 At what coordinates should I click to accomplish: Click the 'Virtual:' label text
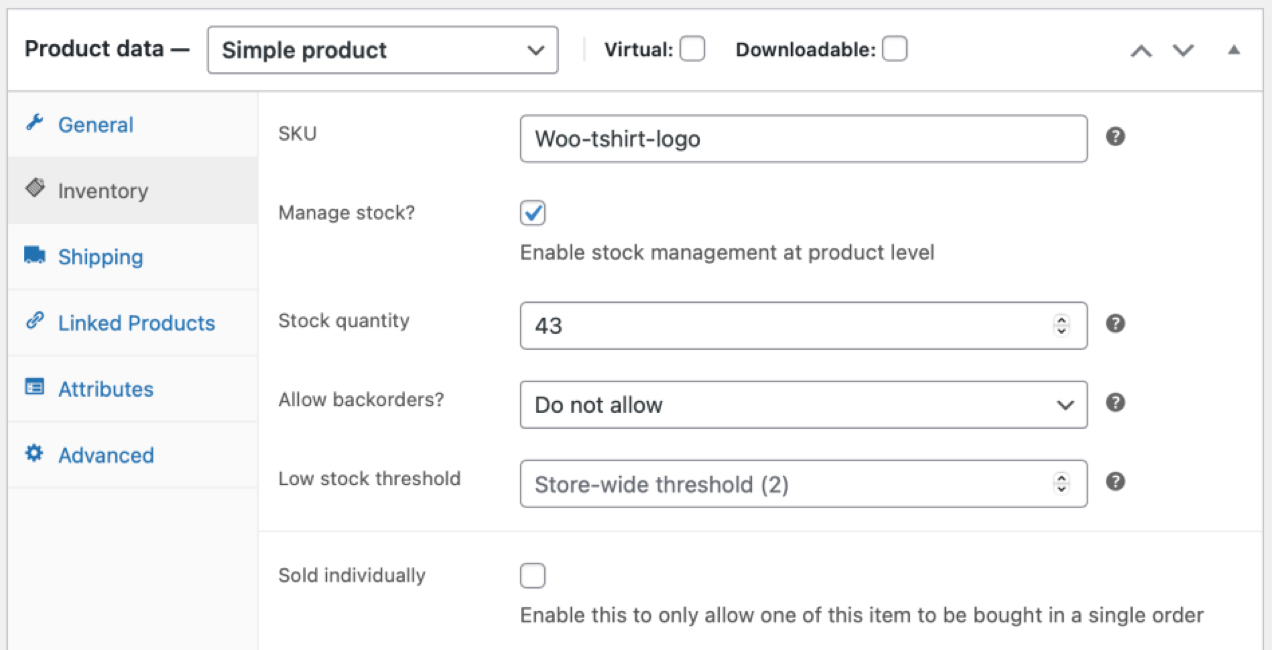click(639, 50)
